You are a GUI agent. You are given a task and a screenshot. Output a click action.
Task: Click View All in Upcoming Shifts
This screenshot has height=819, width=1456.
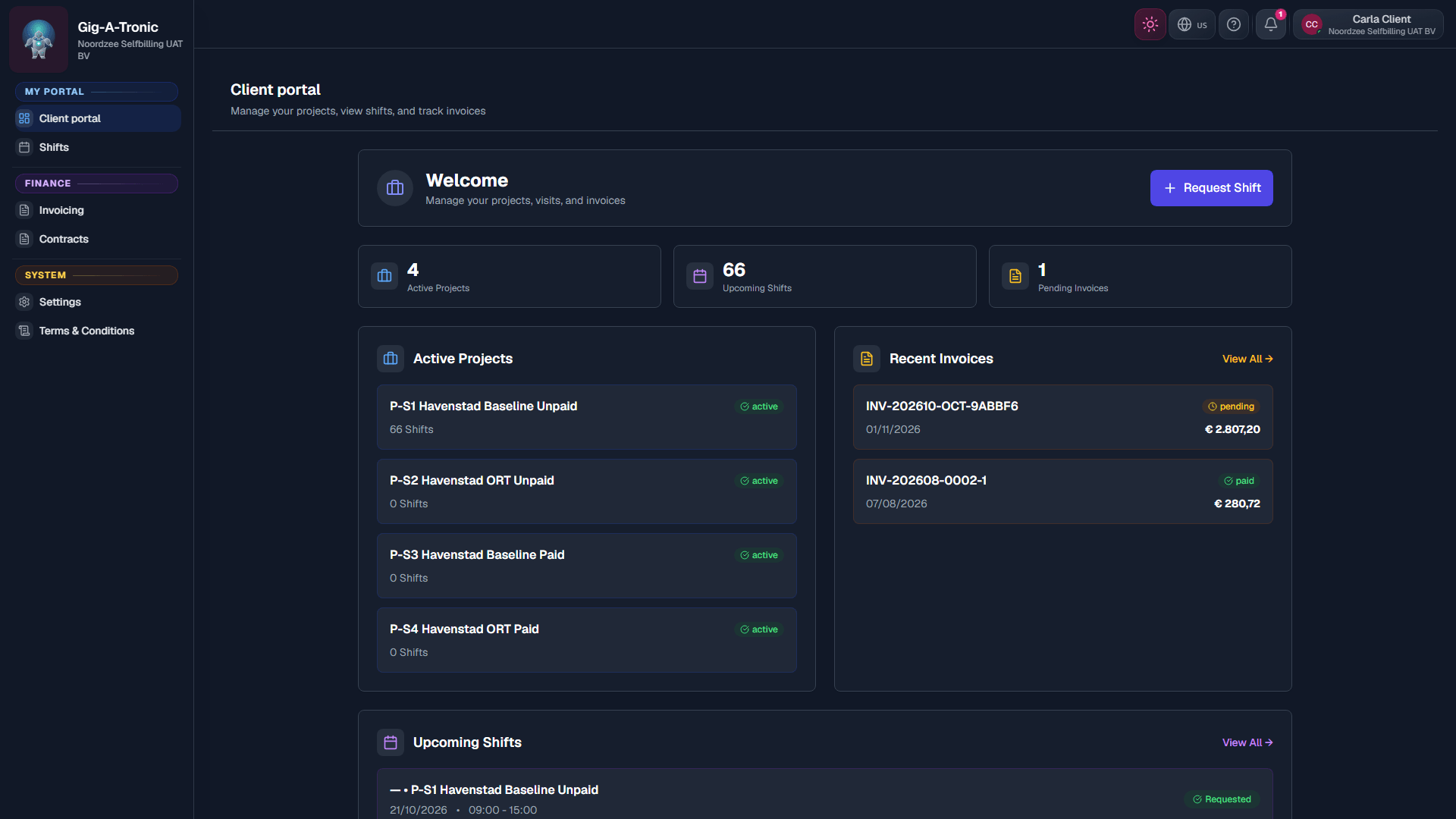coord(1247,742)
